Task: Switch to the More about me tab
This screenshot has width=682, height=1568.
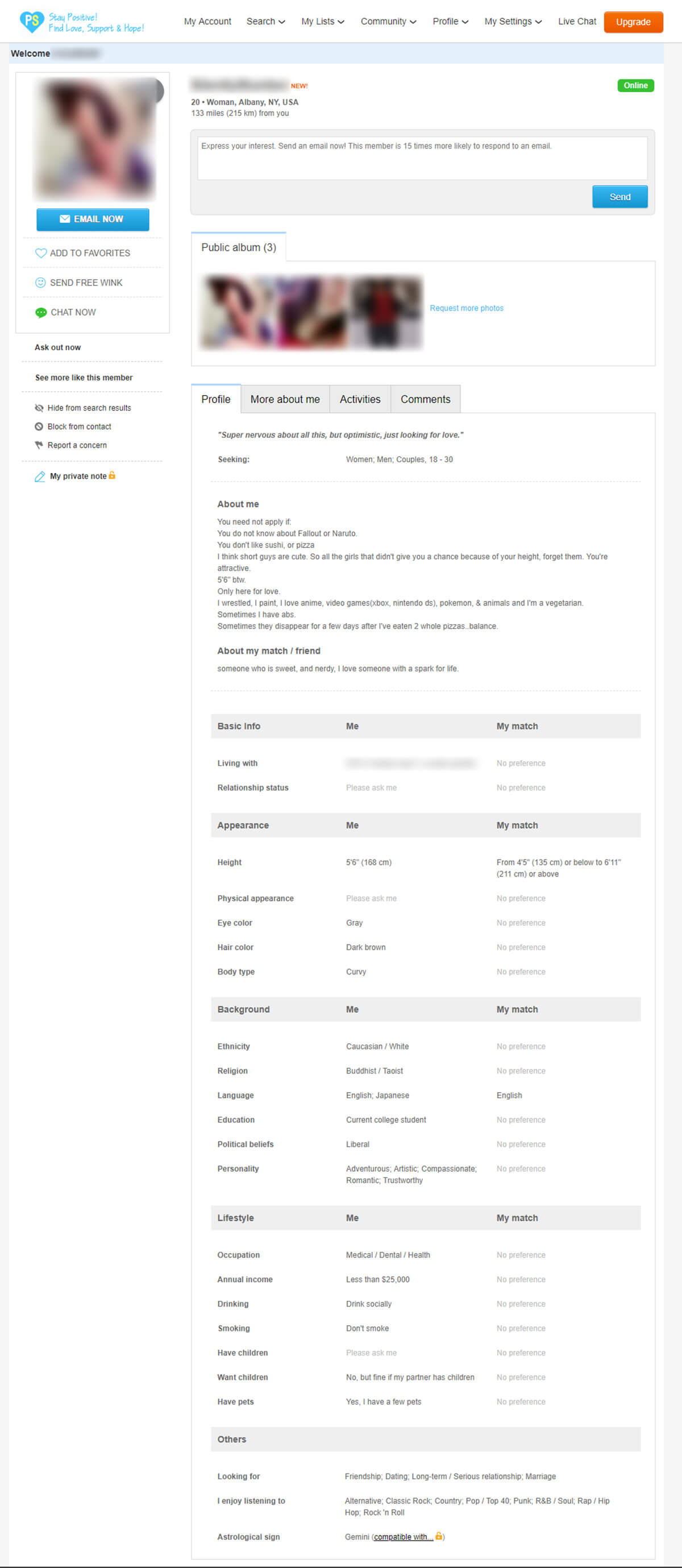Action: [285, 399]
